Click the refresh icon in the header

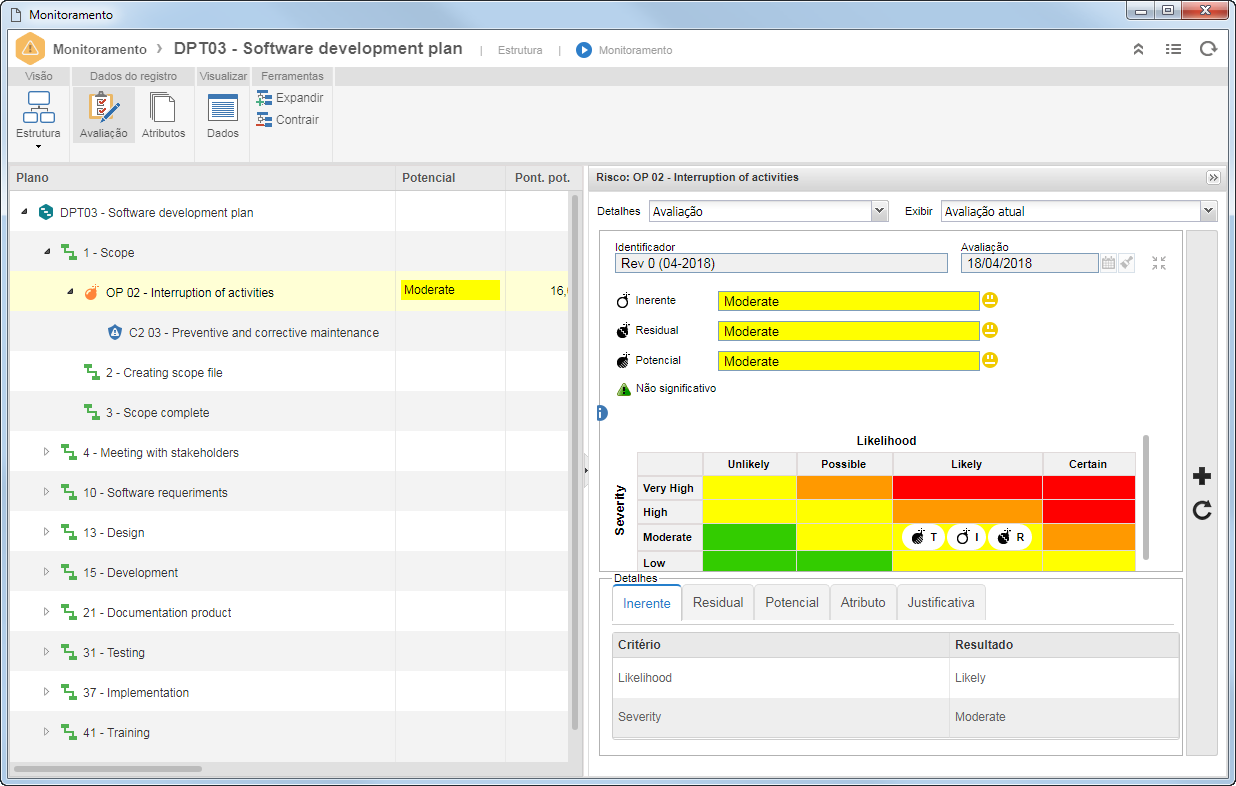[x=1208, y=48]
